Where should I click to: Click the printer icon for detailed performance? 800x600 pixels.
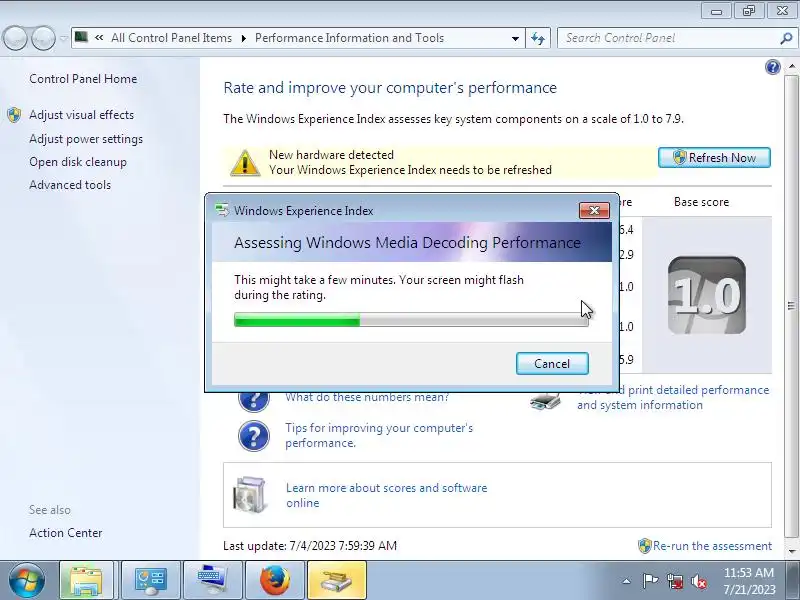click(x=545, y=401)
